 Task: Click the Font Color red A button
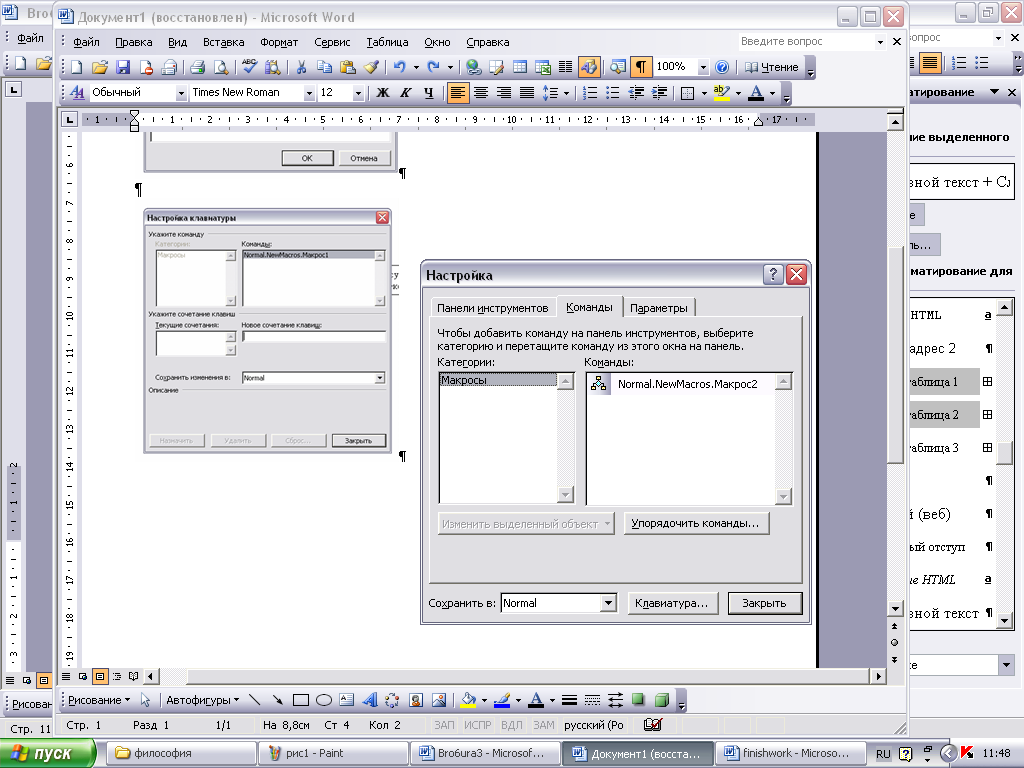coord(756,93)
